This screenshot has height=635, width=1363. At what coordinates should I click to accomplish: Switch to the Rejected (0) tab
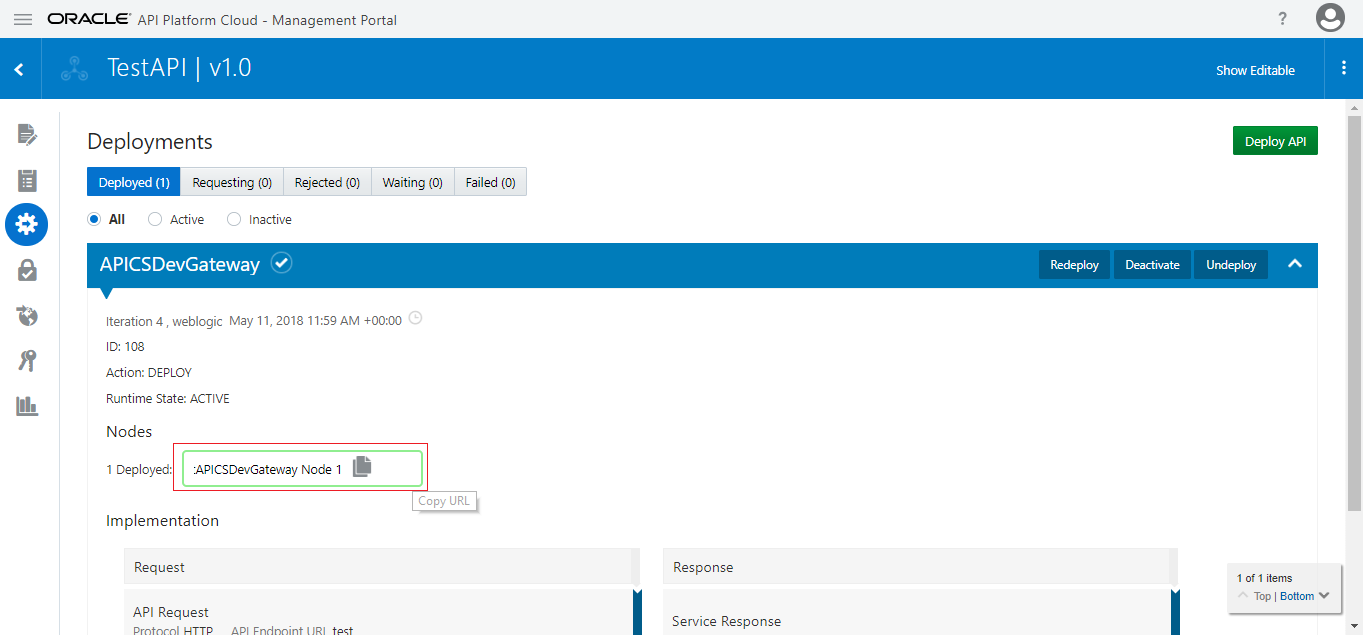327,182
